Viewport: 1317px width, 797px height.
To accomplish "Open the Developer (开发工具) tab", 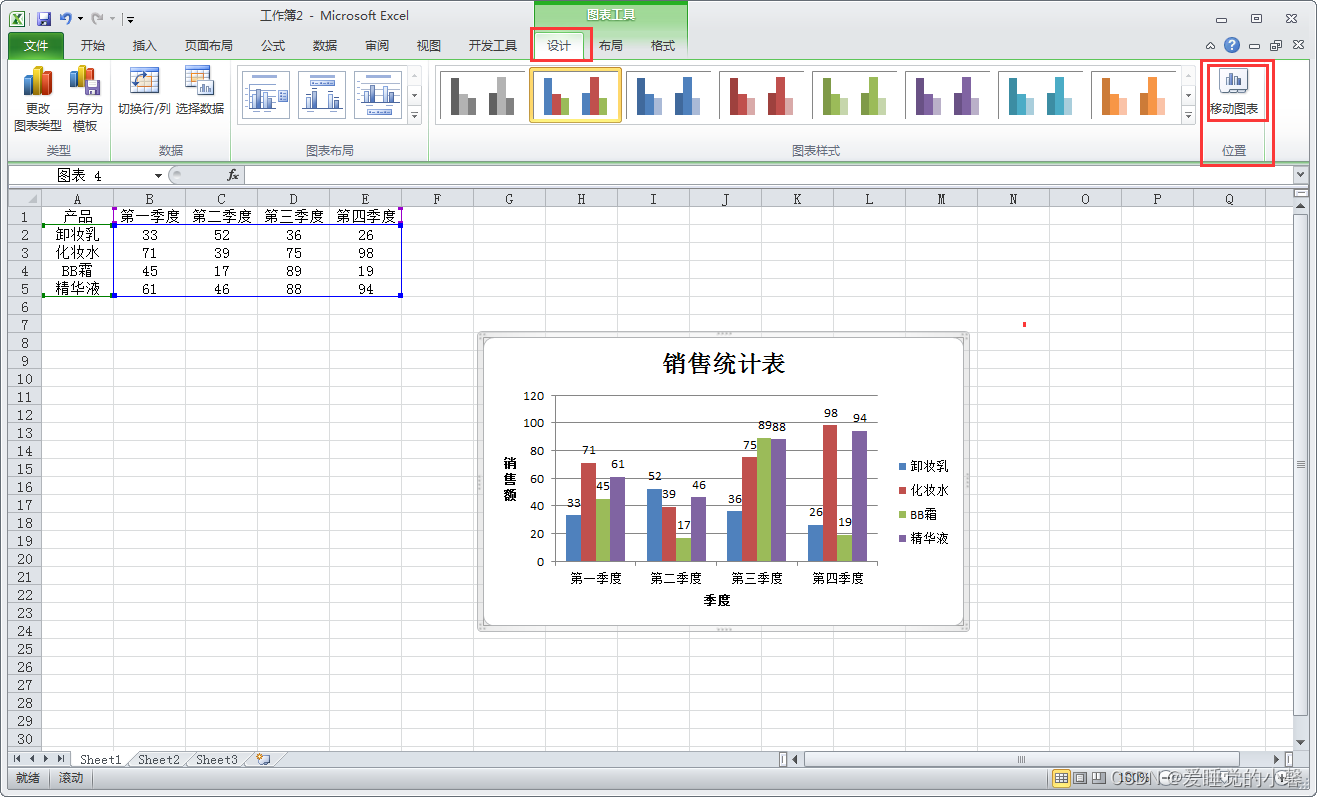I will pyautogui.click(x=493, y=45).
